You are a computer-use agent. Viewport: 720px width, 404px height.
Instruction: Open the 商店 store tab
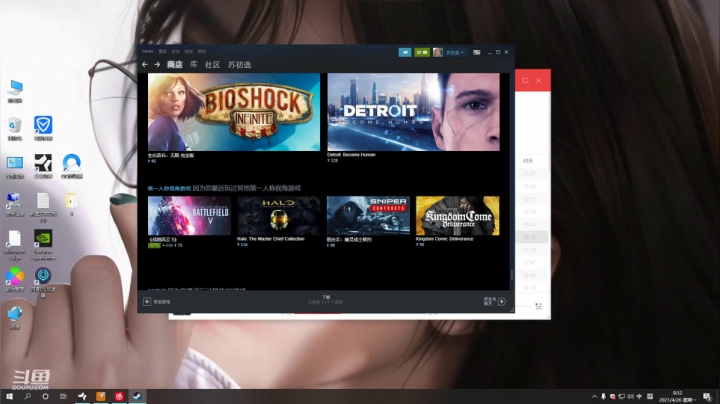click(x=174, y=65)
